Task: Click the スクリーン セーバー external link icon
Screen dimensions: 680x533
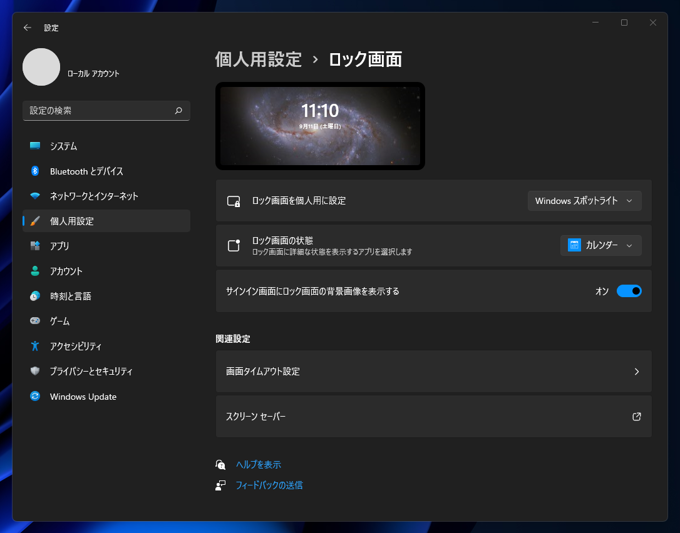Action: (637, 417)
